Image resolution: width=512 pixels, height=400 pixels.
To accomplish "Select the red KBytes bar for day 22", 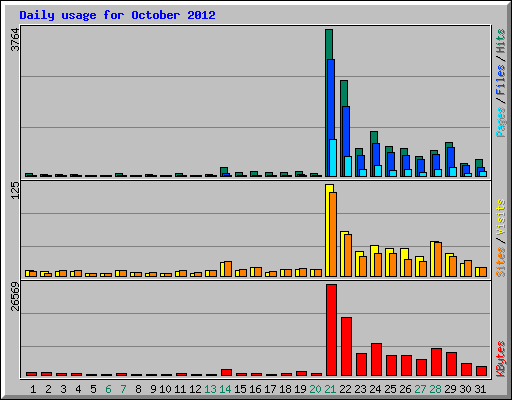I will pos(346,347).
